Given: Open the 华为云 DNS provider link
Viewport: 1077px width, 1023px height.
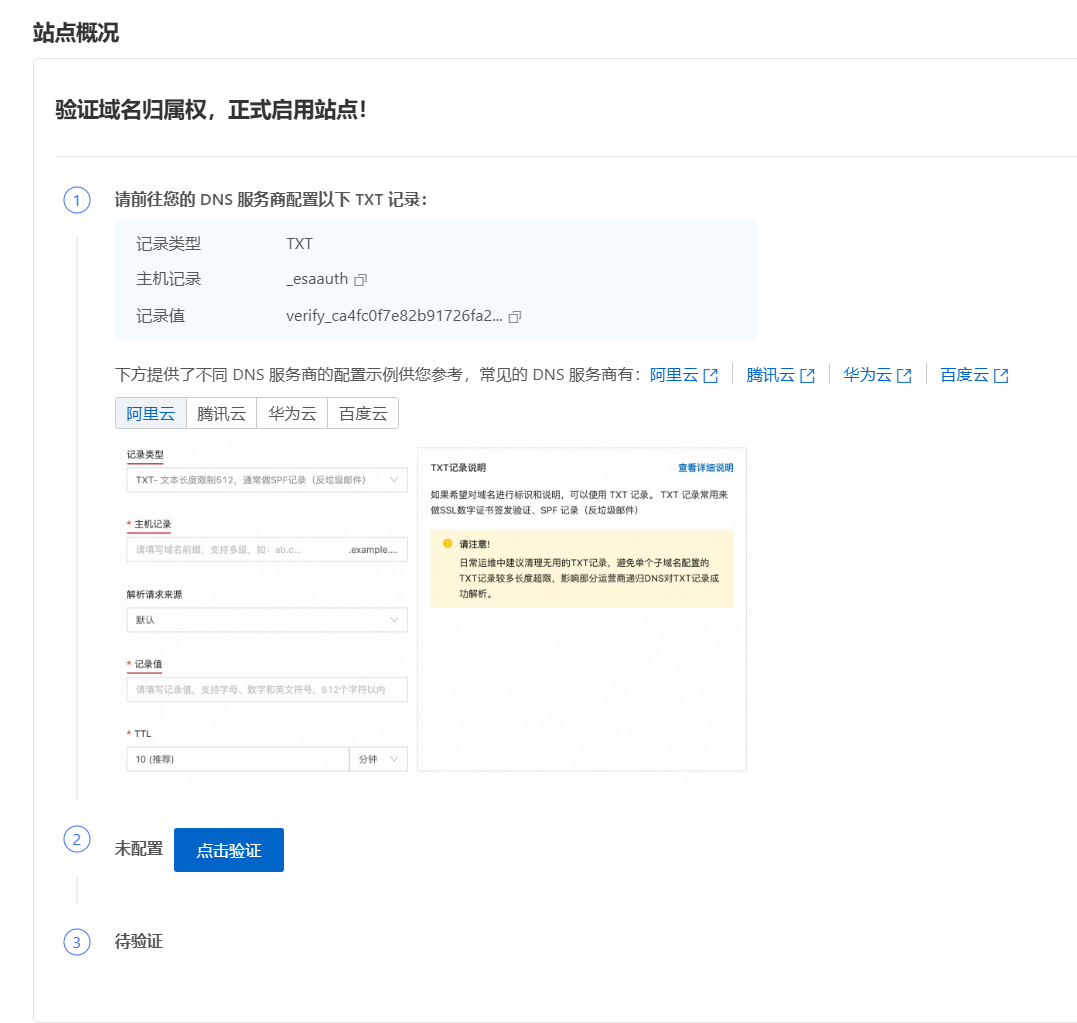Looking at the screenshot, I should (867, 375).
